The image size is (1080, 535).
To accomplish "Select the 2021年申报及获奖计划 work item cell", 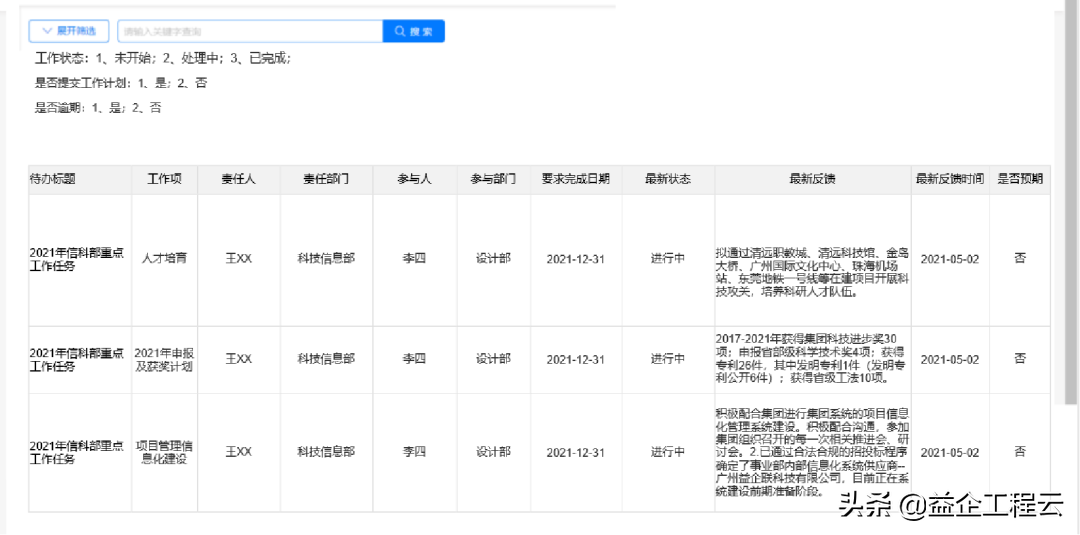I will pos(165,359).
